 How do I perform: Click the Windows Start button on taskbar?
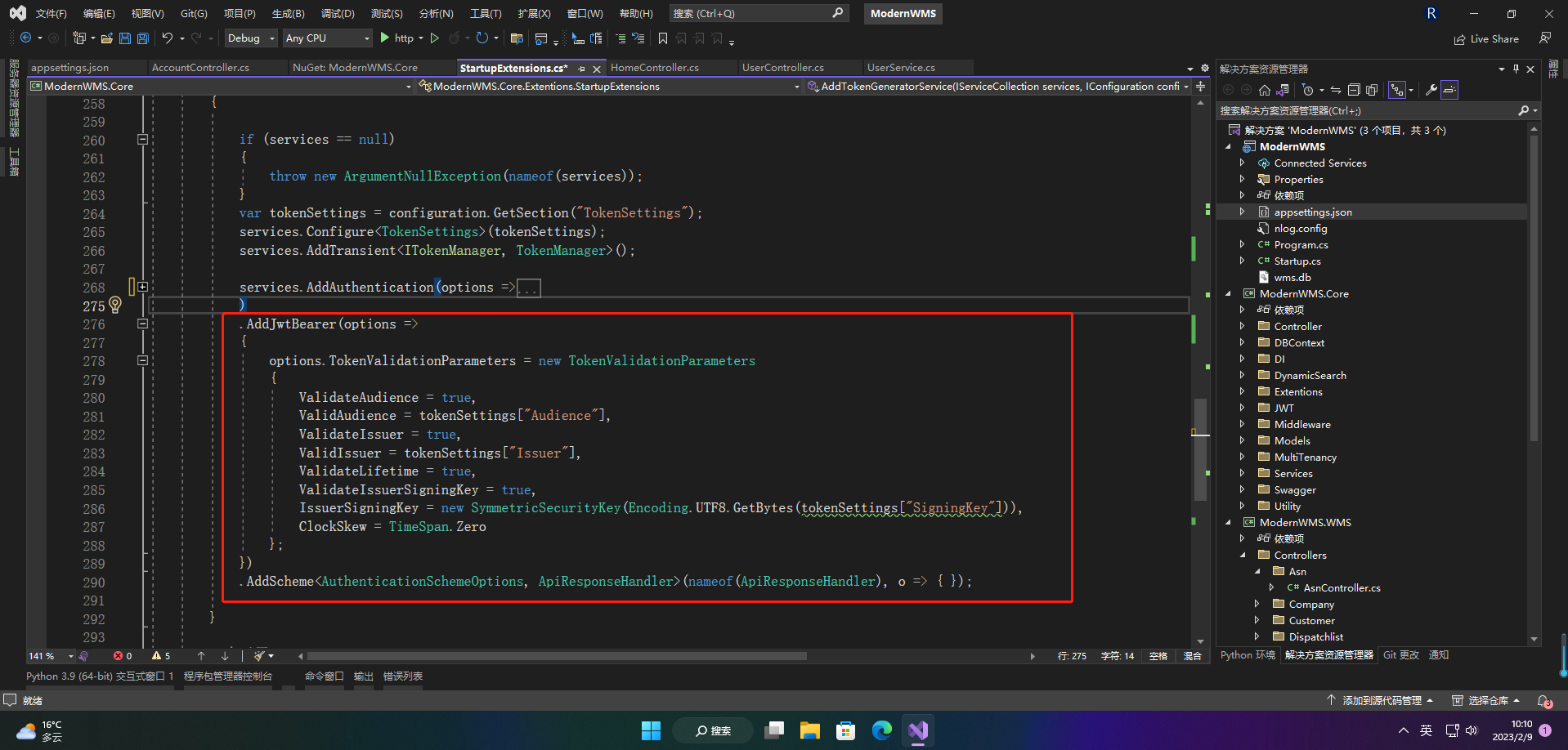click(x=651, y=730)
